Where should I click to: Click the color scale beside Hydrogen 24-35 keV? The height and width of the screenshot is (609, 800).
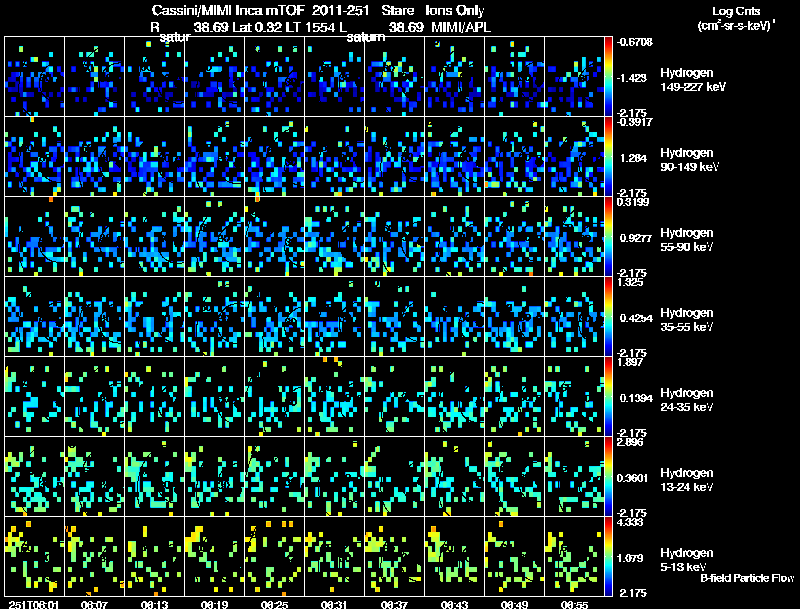tap(608, 396)
